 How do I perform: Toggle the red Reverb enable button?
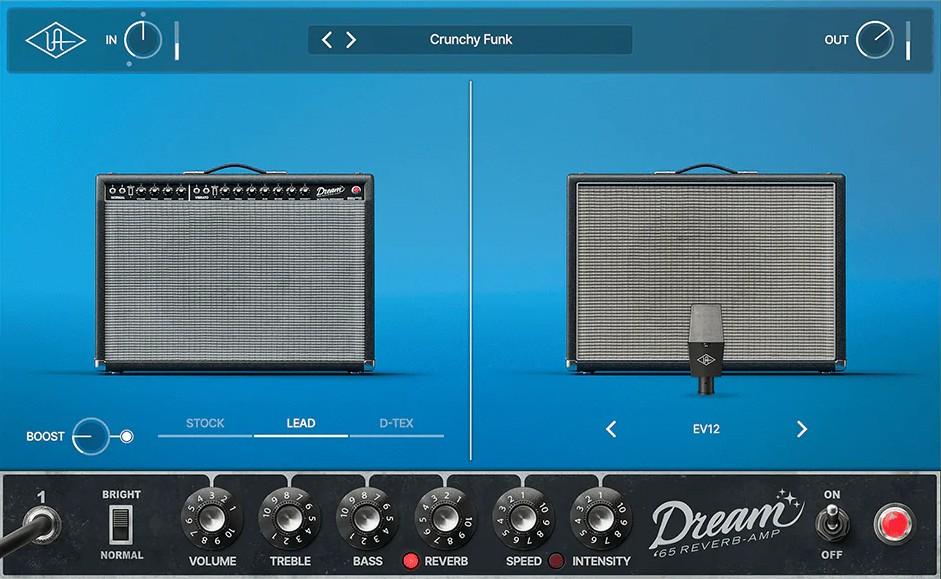click(x=410, y=561)
